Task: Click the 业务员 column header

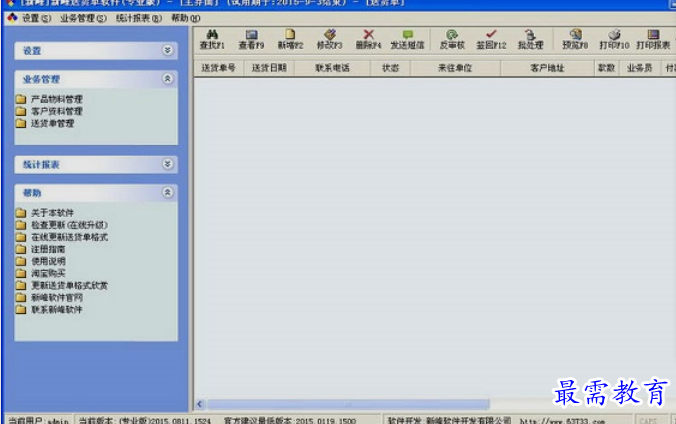Action: click(x=639, y=68)
